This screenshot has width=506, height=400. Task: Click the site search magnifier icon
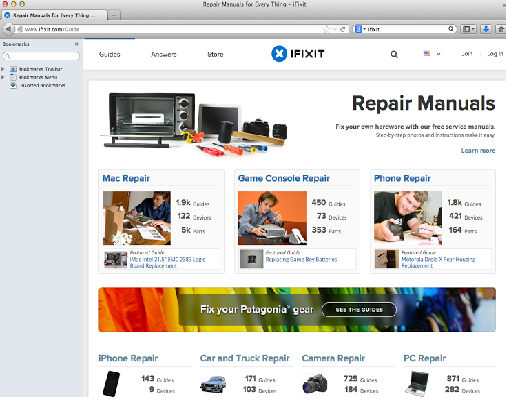pos(394,54)
